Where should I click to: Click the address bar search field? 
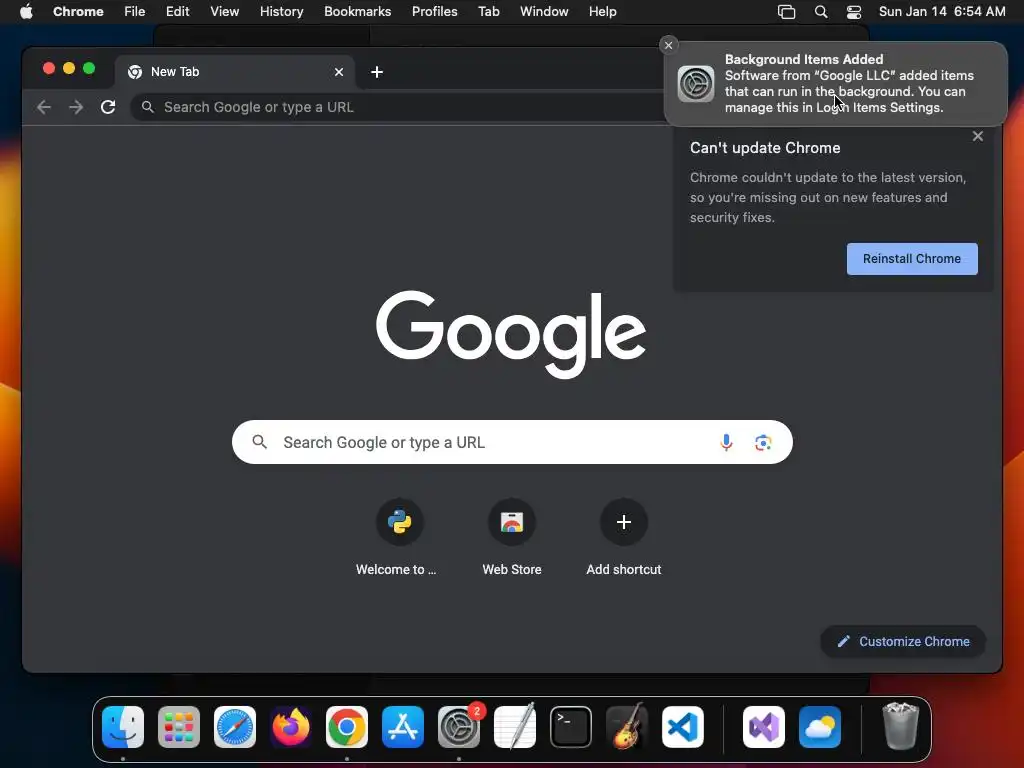pos(398,107)
